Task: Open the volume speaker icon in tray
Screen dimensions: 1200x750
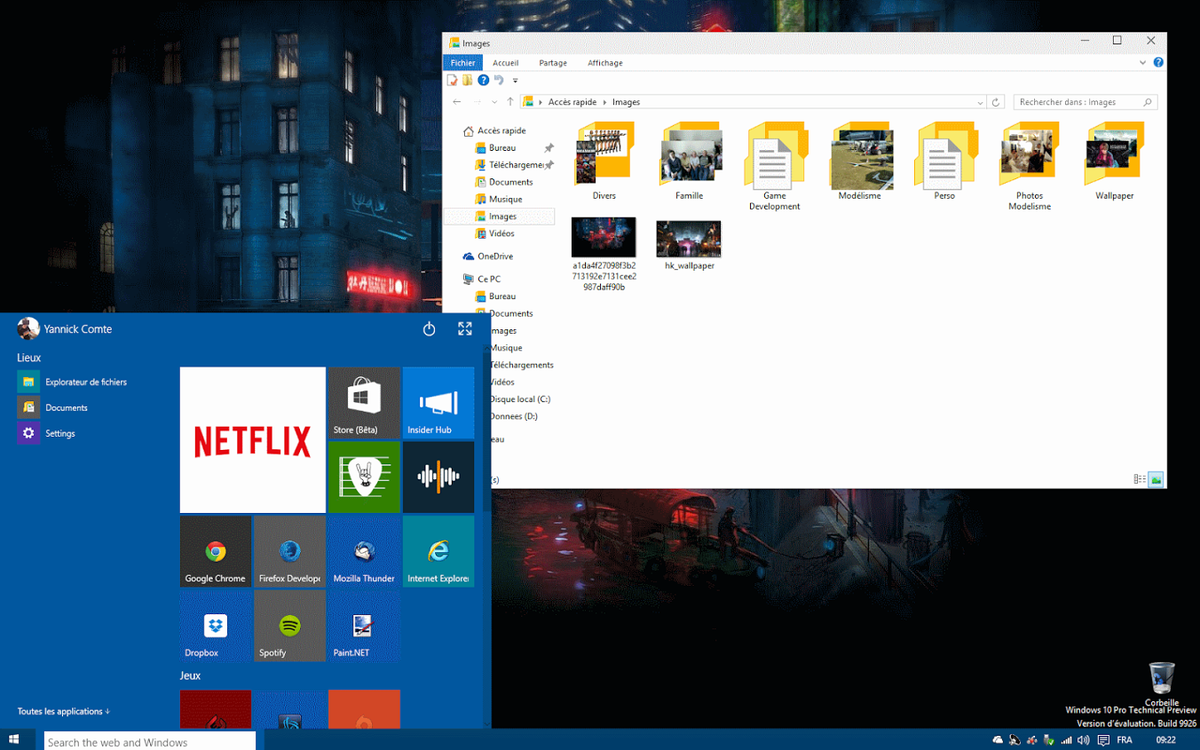Action: pos(1084,741)
